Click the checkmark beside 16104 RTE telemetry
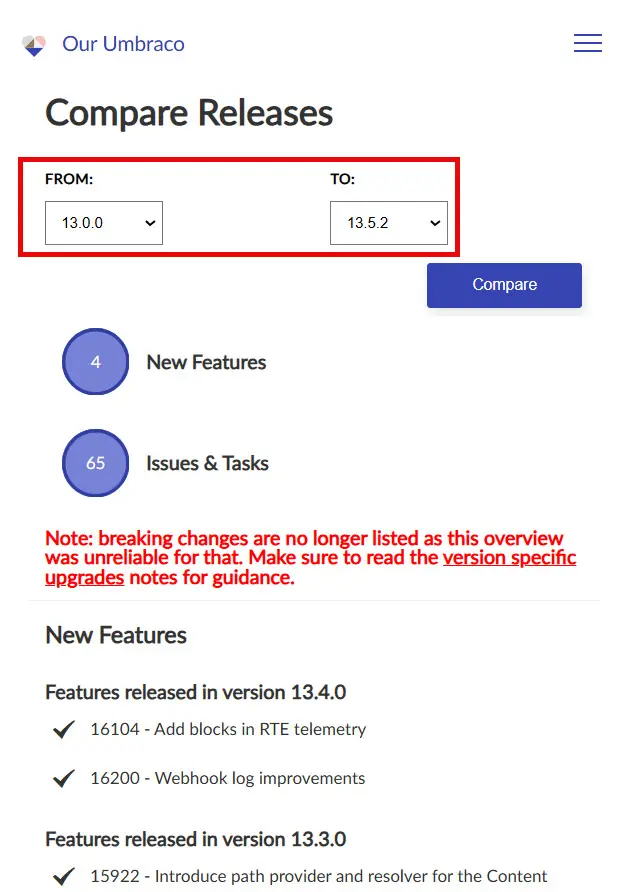The width and height of the screenshot is (626, 892). point(63,730)
